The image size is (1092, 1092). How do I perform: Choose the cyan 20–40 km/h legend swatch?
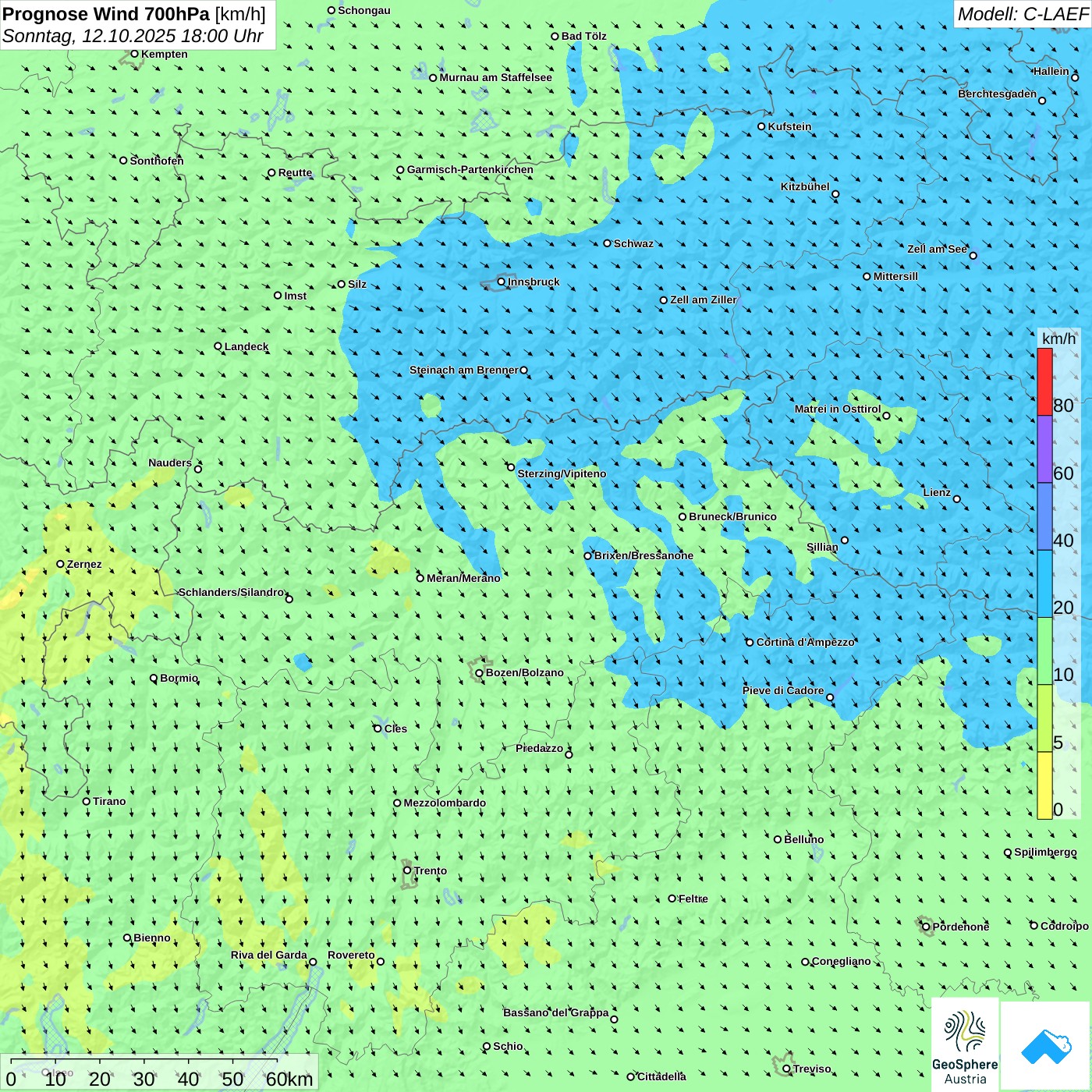click(x=1044, y=584)
